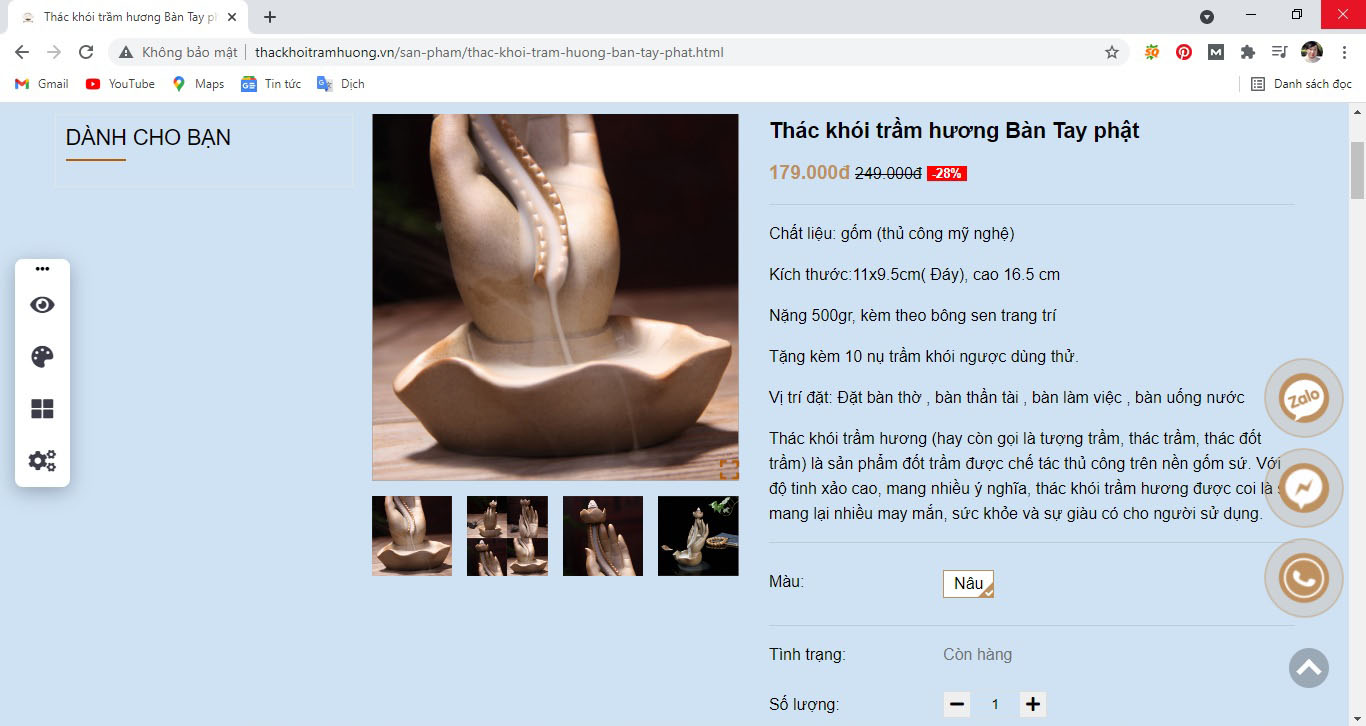Open the Dịch bookmark
Screen dimensions: 1366x726
[x=341, y=84]
